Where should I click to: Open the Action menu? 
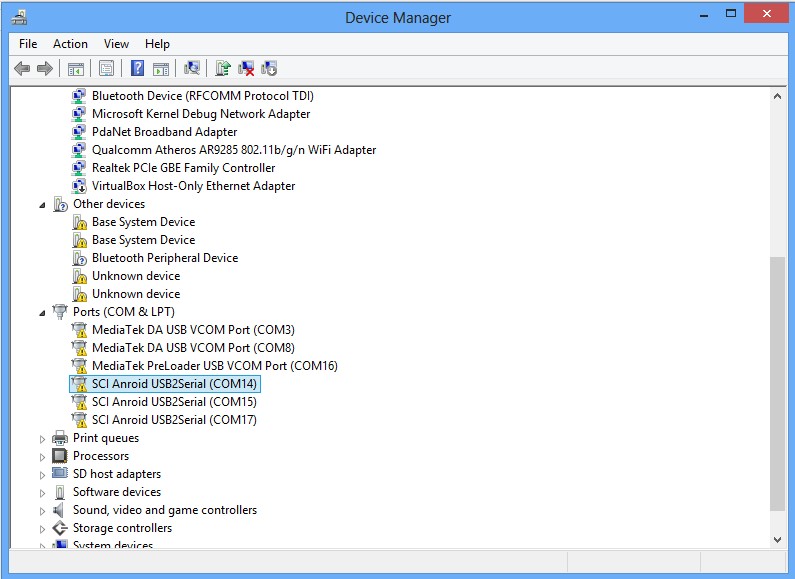pos(70,44)
